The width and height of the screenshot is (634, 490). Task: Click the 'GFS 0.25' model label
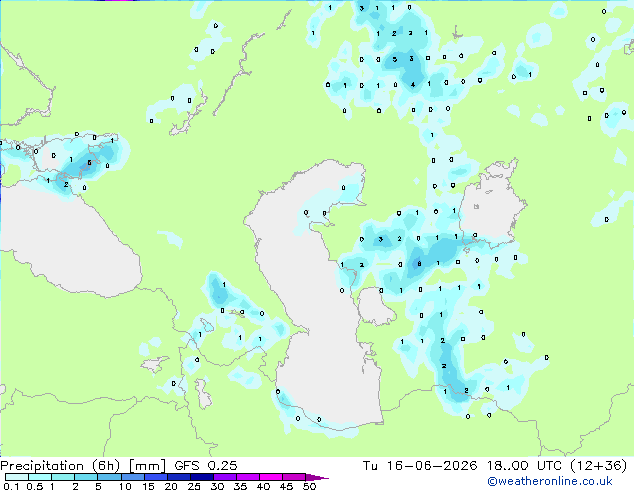205,466
